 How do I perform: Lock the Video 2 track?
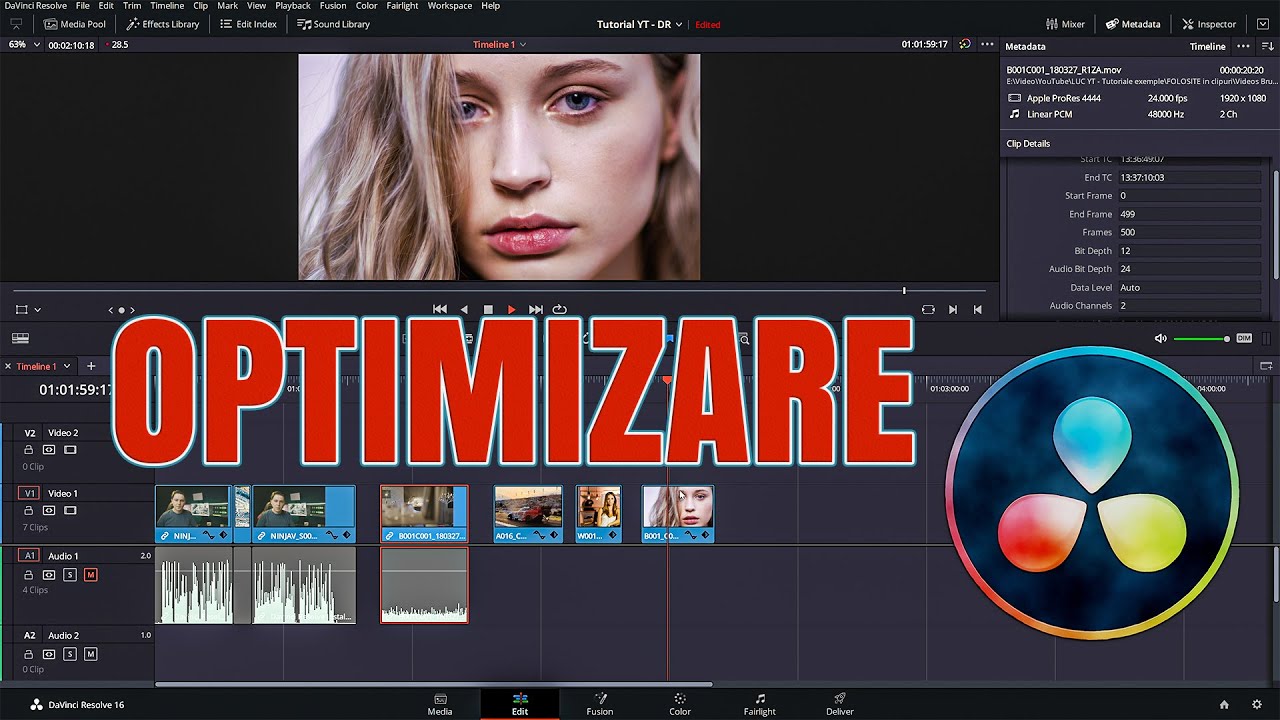[28, 450]
